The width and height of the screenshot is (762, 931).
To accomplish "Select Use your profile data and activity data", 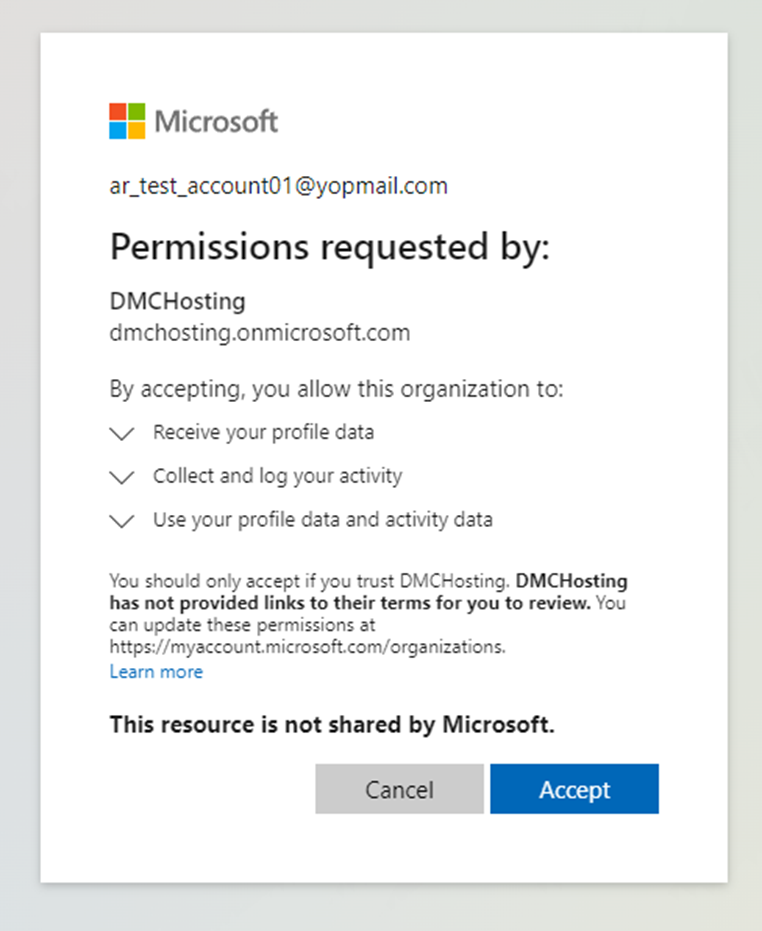I will pos(322,520).
